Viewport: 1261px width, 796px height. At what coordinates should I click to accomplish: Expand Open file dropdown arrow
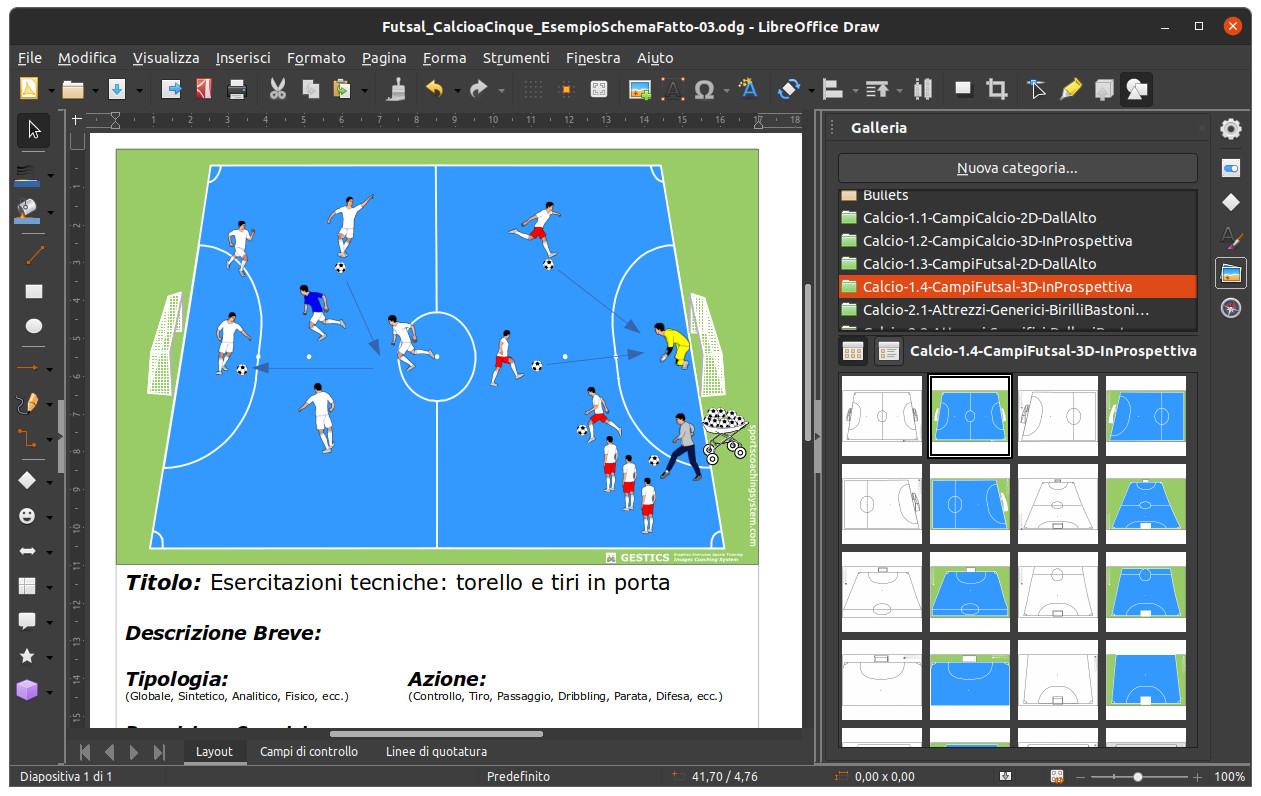coord(95,90)
